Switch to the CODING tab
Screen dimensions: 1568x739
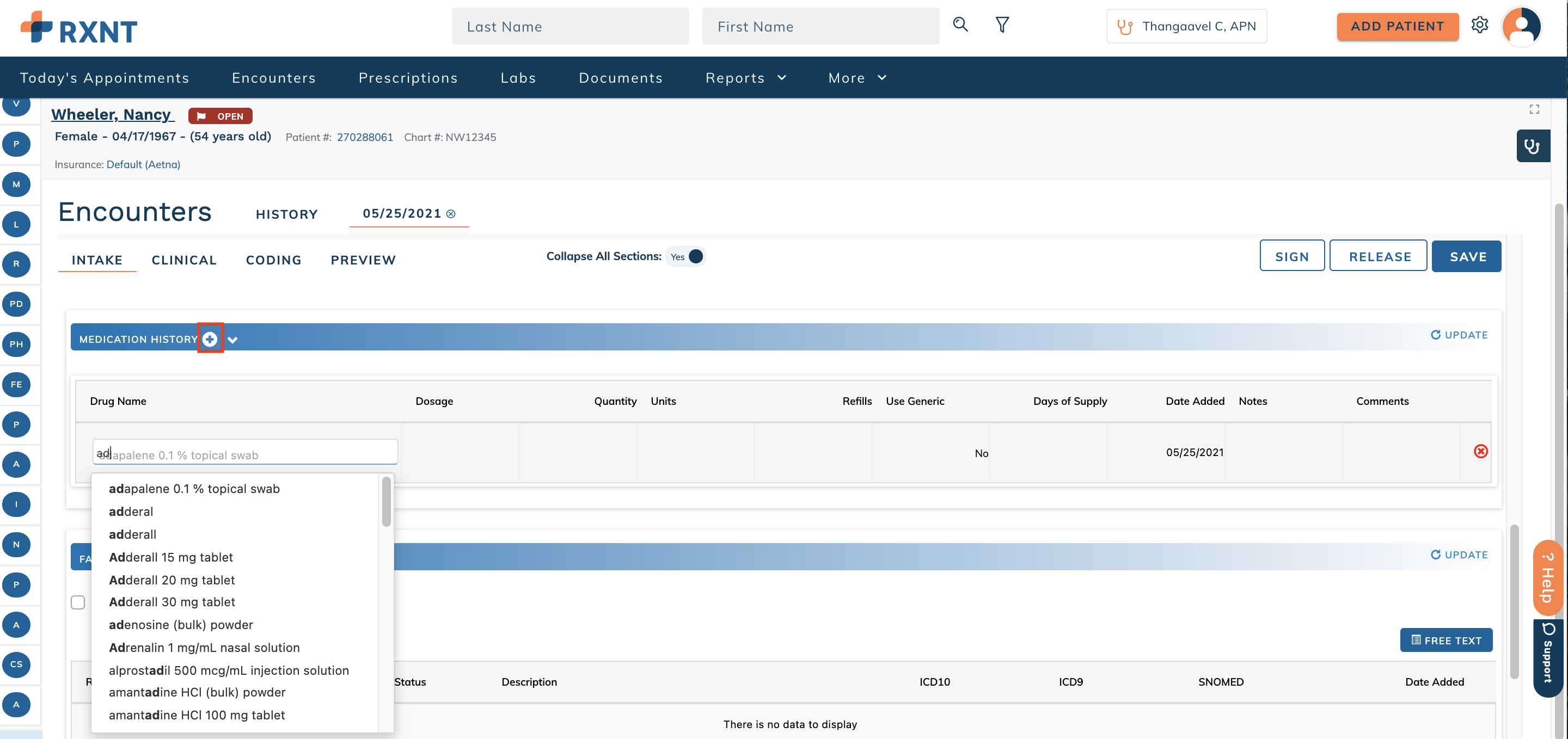[x=273, y=260]
